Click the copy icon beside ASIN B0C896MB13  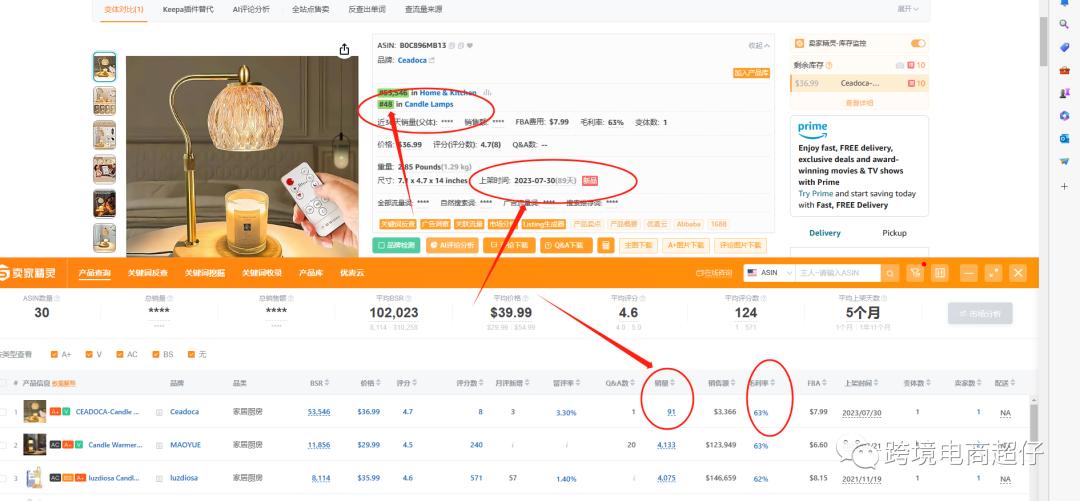click(452, 45)
